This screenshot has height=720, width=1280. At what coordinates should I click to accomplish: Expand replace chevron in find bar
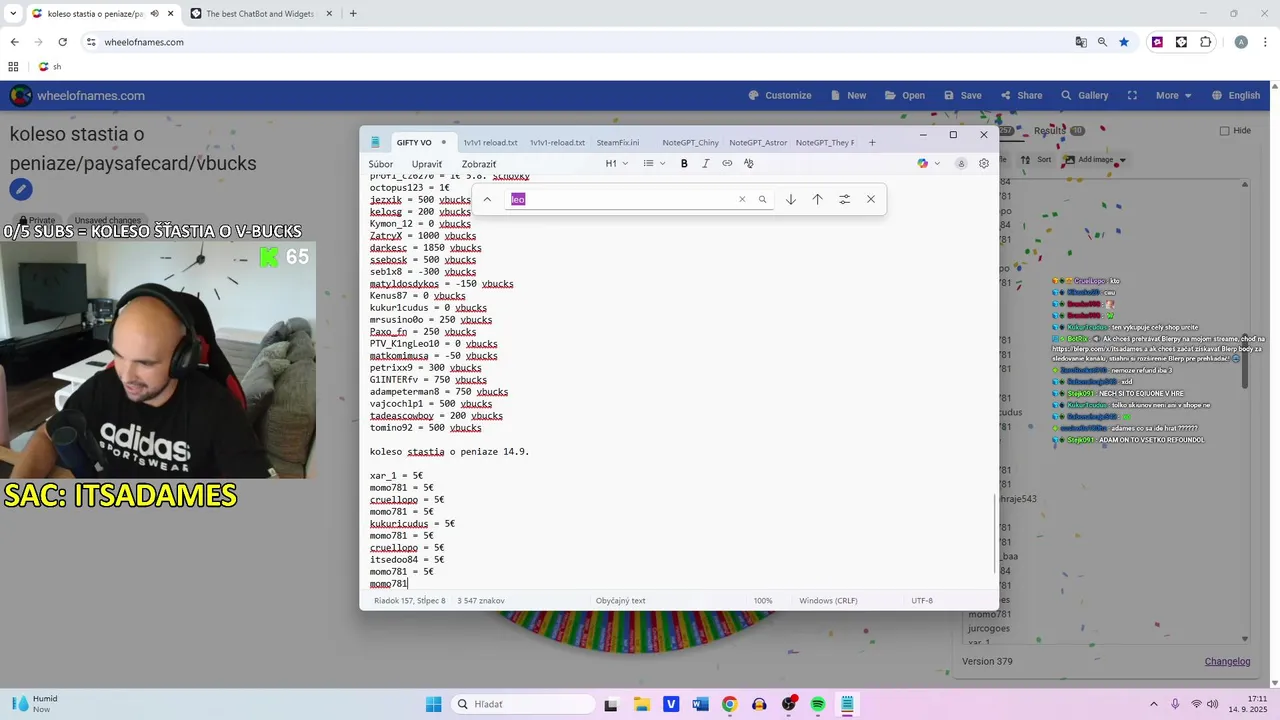(x=487, y=199)
